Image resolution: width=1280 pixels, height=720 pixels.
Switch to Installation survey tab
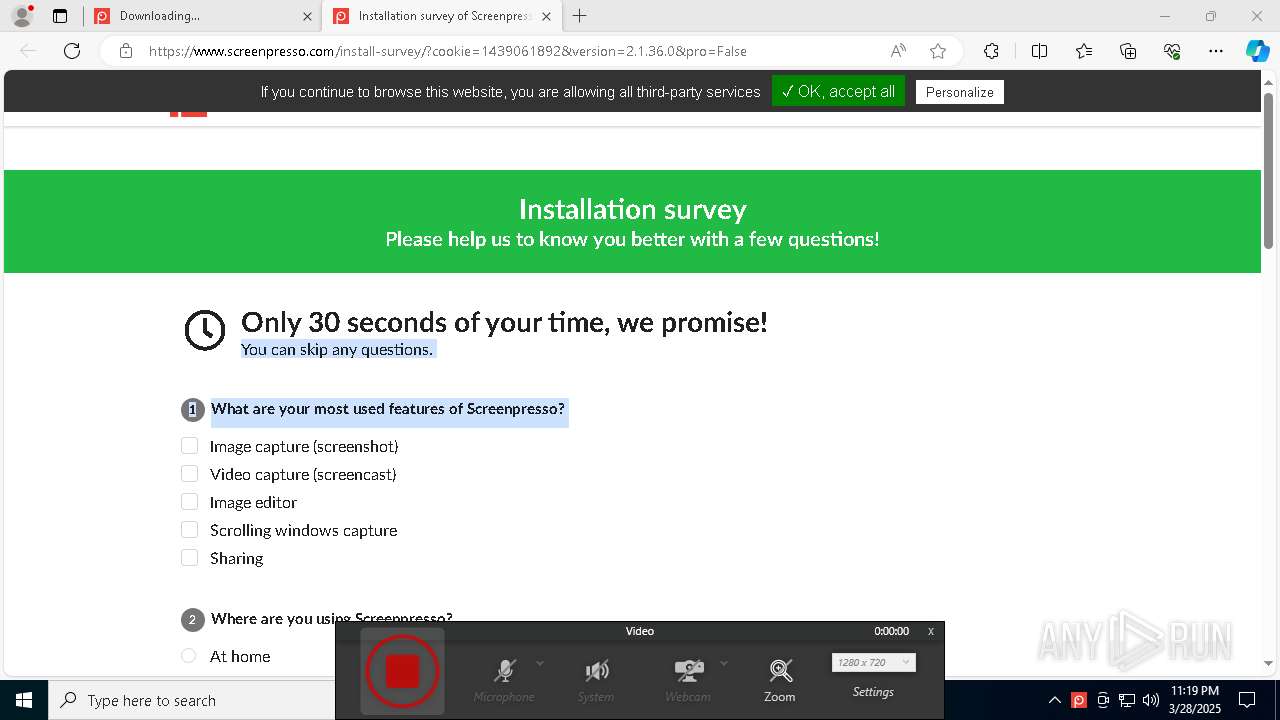tap(442, 16)
